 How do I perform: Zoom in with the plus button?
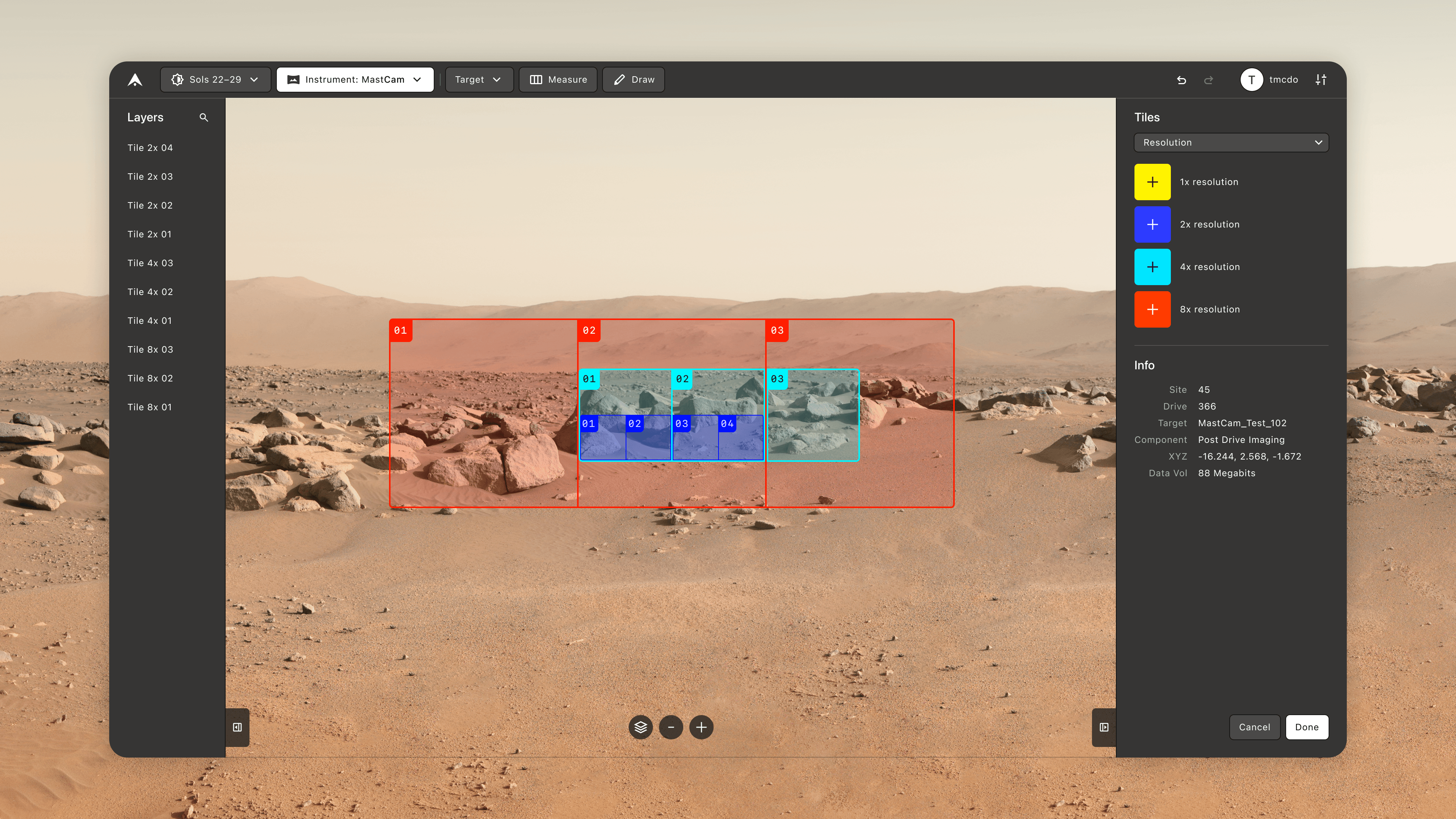coord(701,727)
